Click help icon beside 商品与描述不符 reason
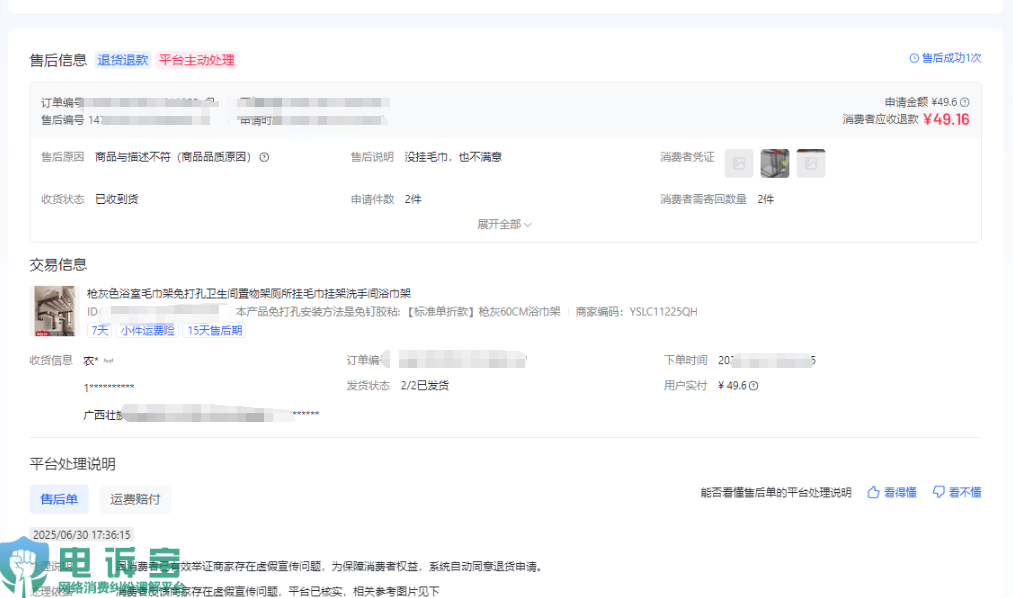This screenshot has width=1013, height=598. tap(265, 157)
